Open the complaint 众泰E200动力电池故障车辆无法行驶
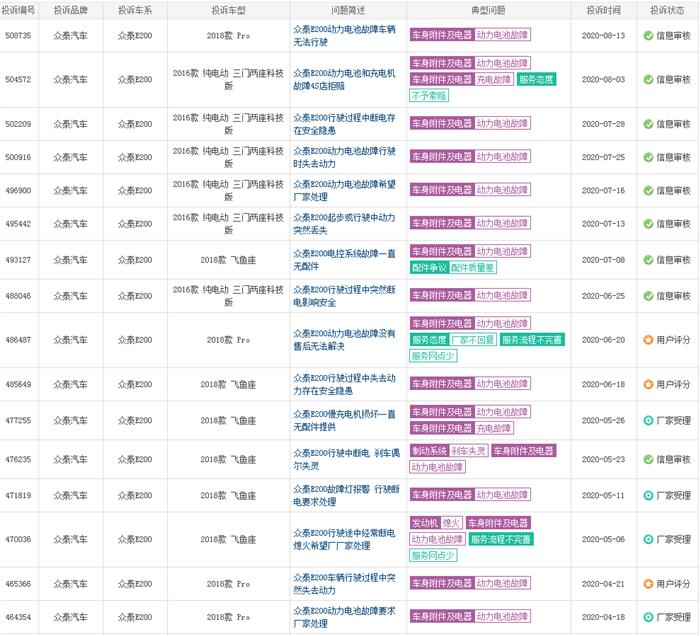The image size is (700, 636). (344, 36)
